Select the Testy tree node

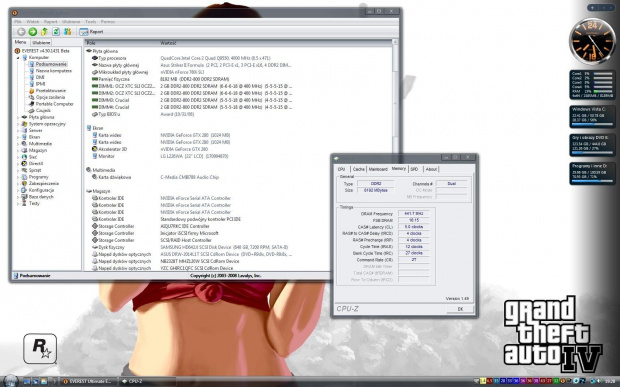coord(34,203)
